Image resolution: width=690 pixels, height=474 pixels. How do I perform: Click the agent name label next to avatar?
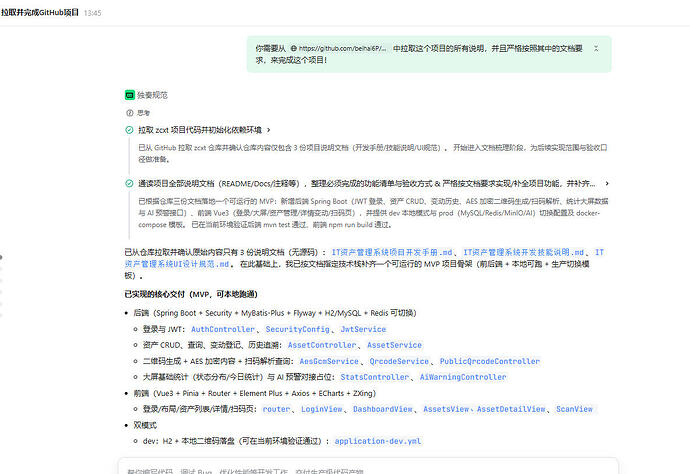[x=152, y=95]
